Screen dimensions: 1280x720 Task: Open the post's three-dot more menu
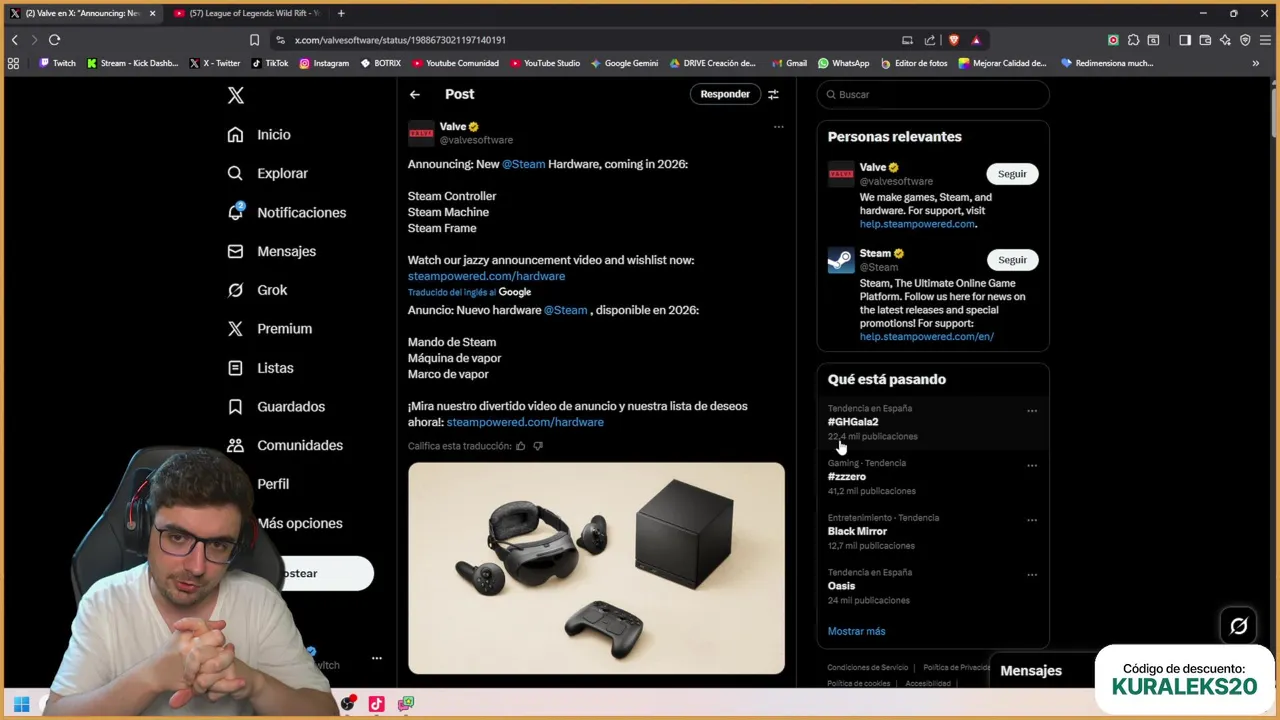(x=778, y=127)
